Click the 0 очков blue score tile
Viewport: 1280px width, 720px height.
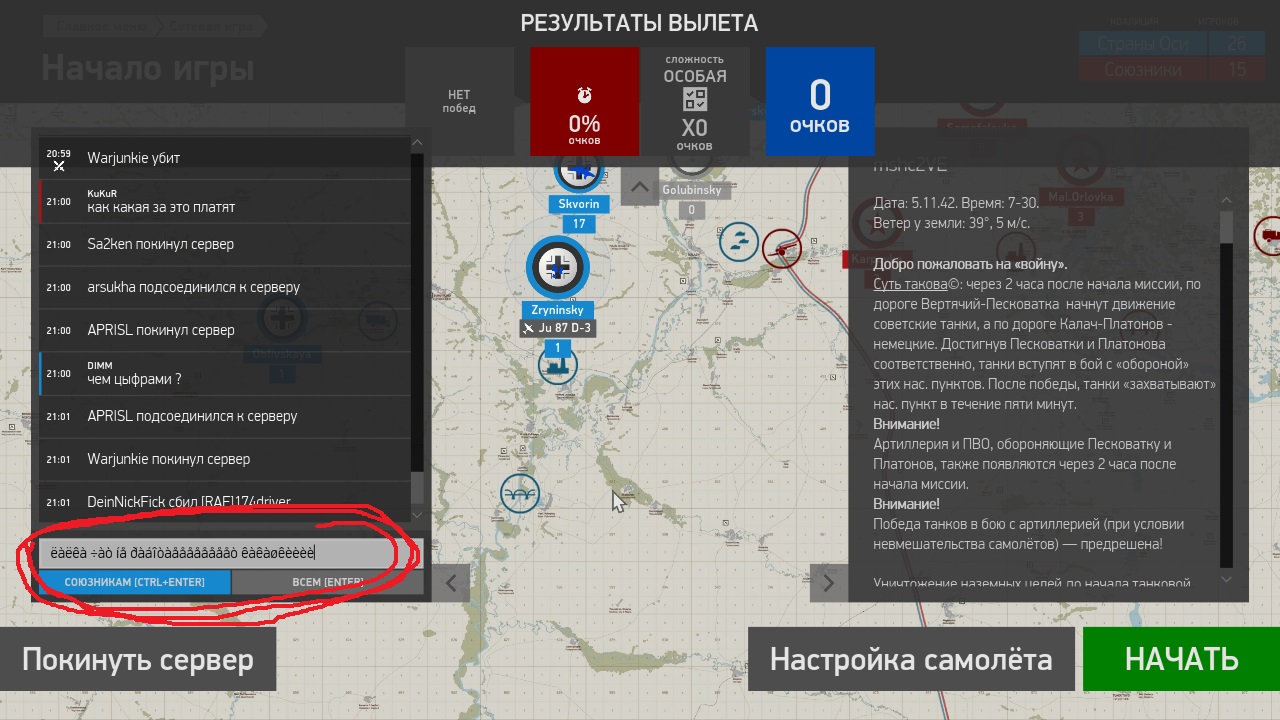(x=820, y=102)
